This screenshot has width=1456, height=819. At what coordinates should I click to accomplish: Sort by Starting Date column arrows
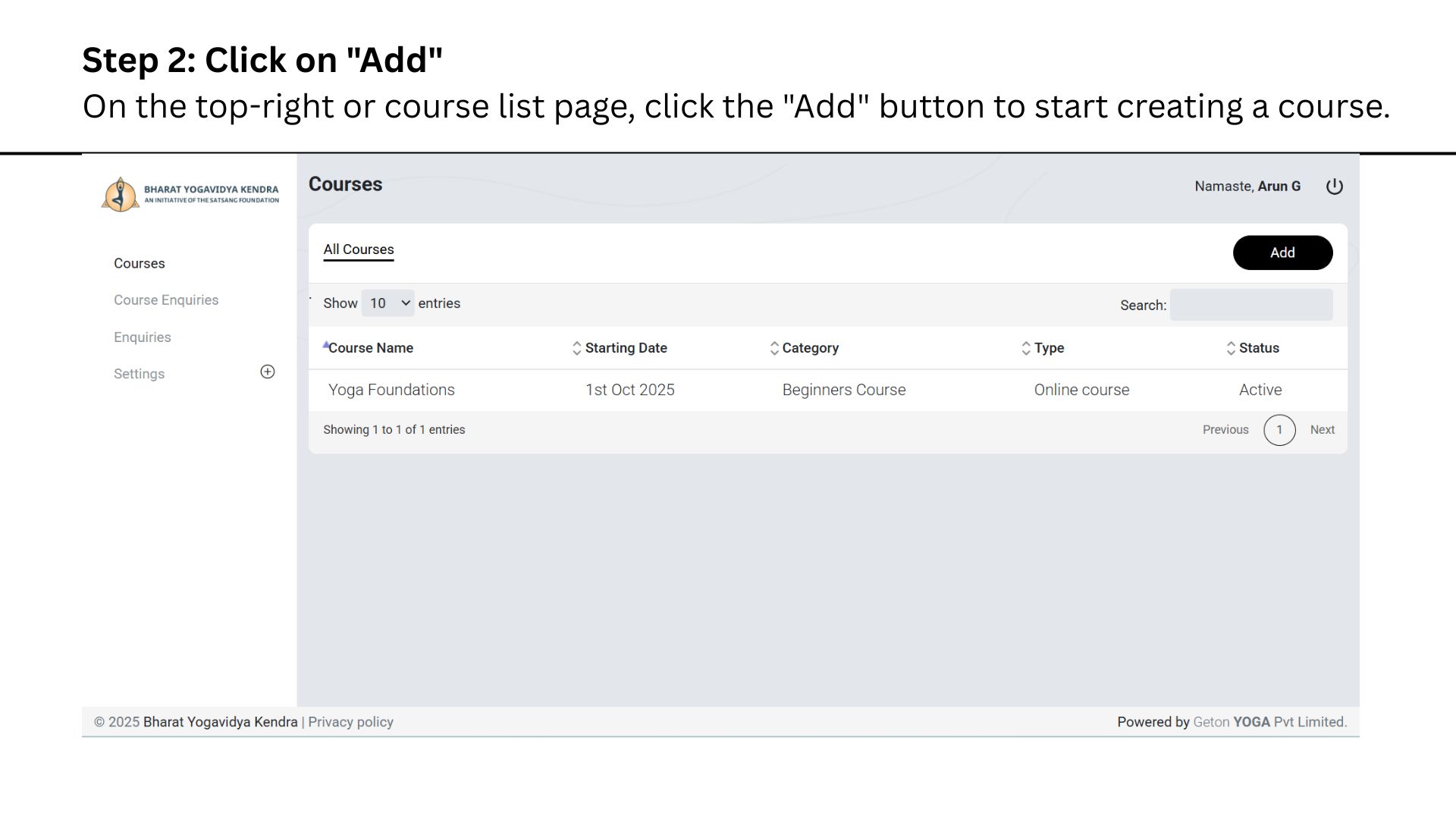576,348
